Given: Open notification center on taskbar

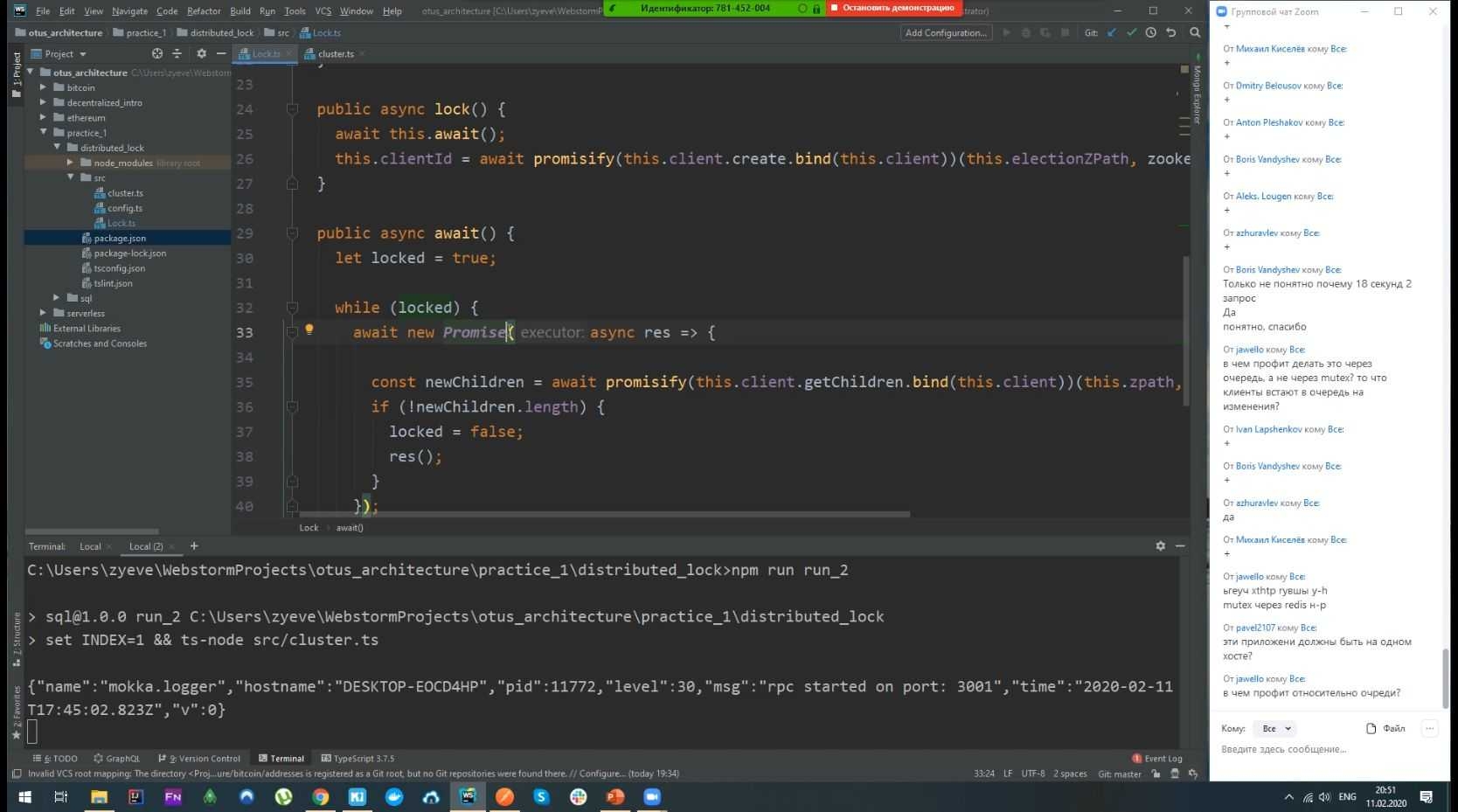Looking at the screenshot, I should click(1427, 796).
